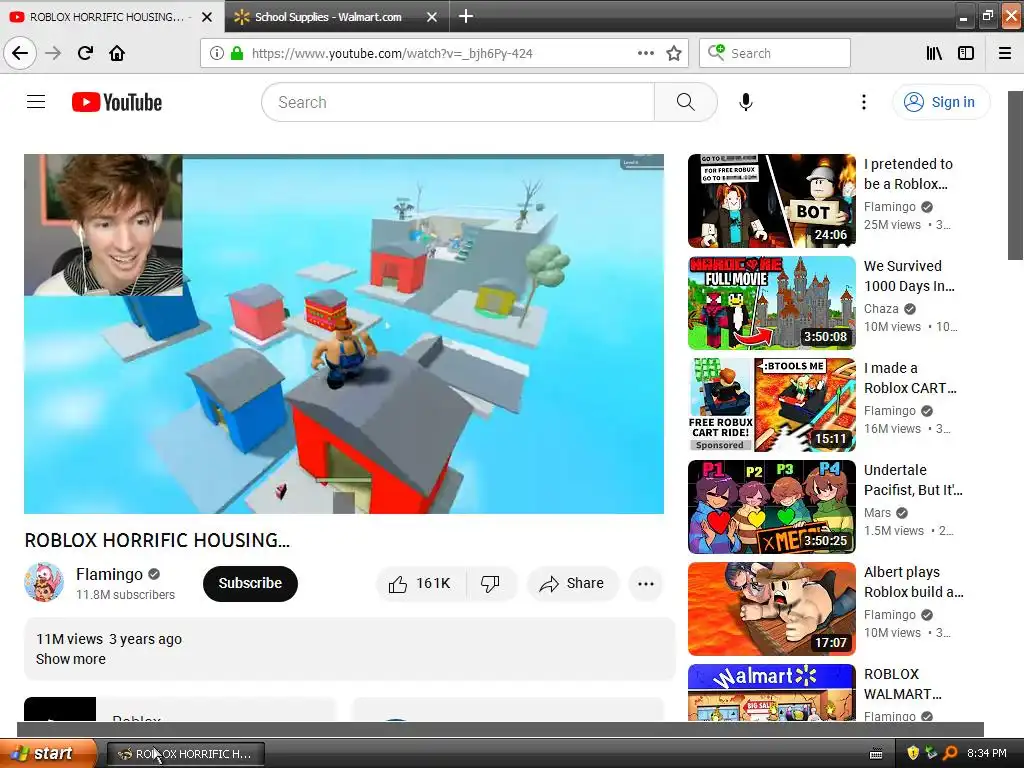Open more actions menu beside Share
The image size is (1024, 768).
click(x=645, y=584)
